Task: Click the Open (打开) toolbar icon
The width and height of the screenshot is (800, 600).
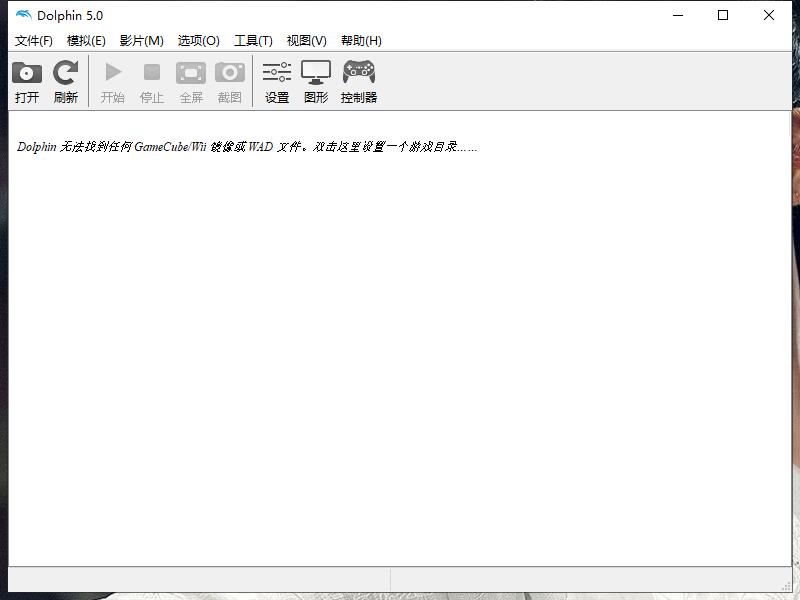Action: coord(26,78)
